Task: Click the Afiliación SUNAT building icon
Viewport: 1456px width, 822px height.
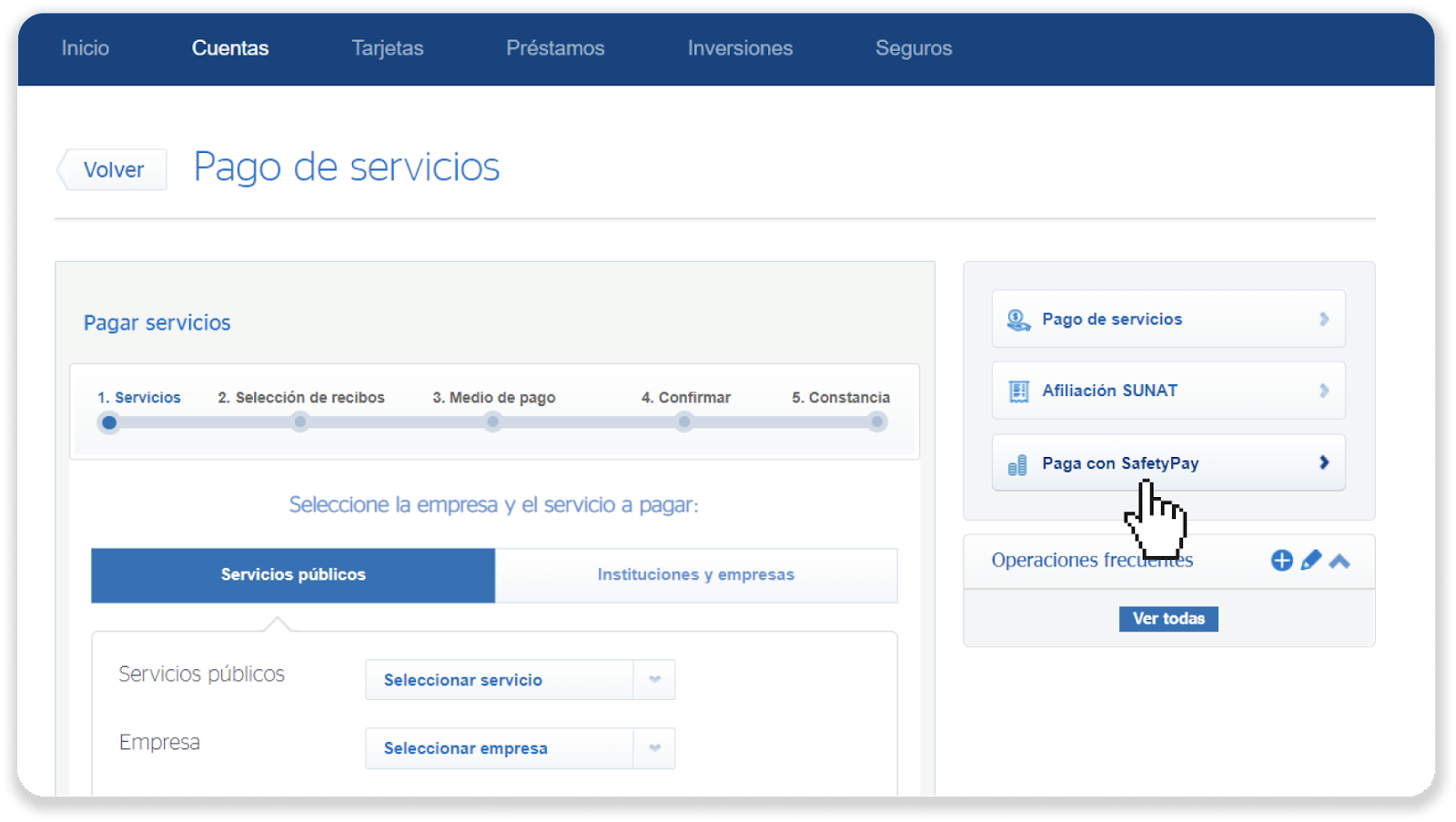Action: tap(1018, 391)
